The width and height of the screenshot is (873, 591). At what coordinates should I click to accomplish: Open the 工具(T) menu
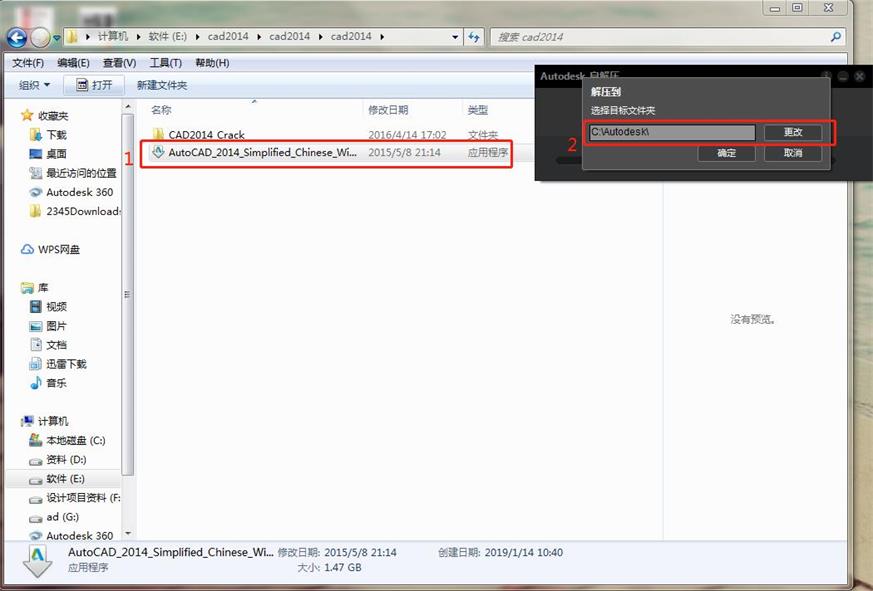165,63
